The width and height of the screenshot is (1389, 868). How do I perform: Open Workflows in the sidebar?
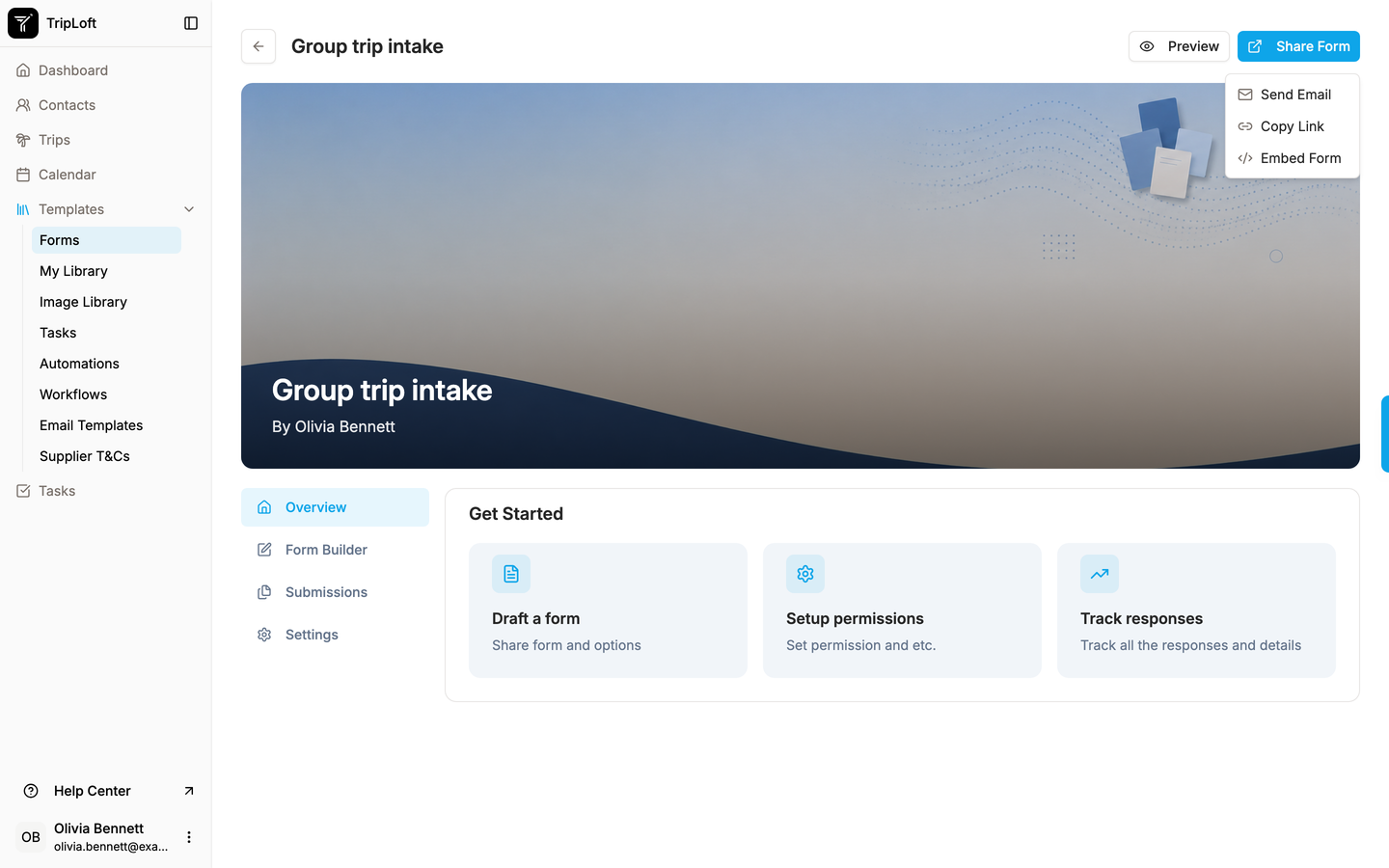pos(106,394)
